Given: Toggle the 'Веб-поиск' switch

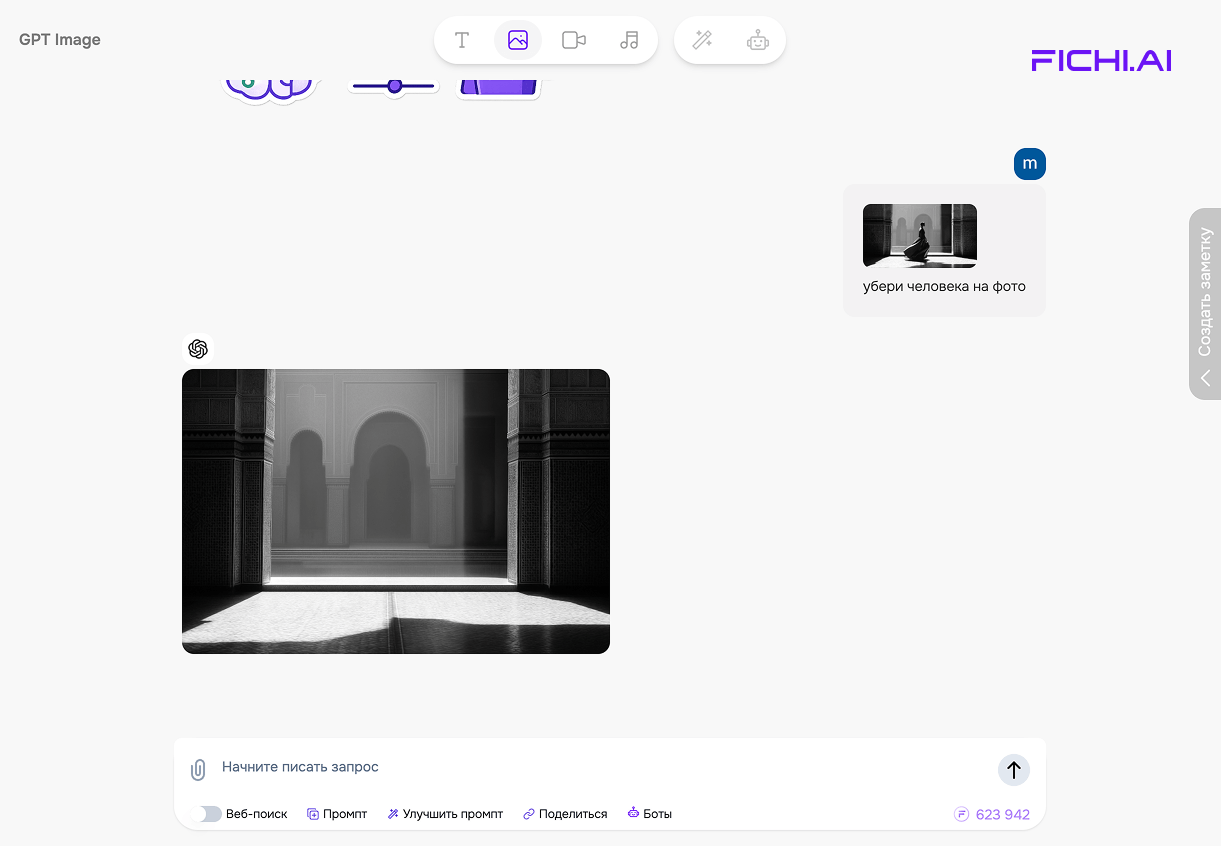Looking at the screenshot, I should (x=207, y=814).
